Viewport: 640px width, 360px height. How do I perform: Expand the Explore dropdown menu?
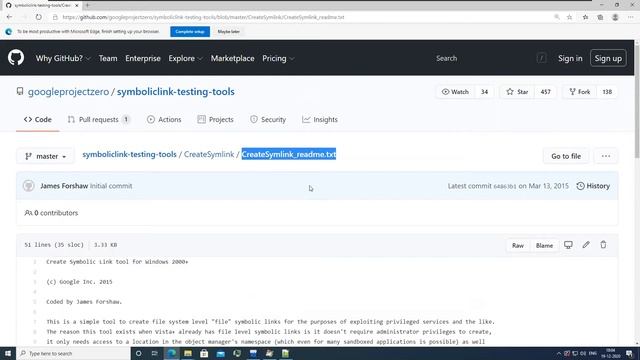(x=185, y=58)
